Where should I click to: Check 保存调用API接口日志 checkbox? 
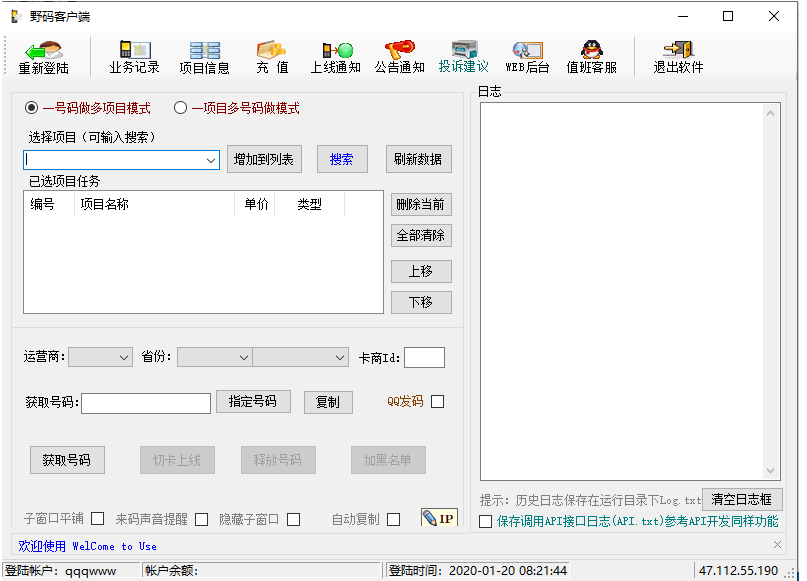coord(485,521)
